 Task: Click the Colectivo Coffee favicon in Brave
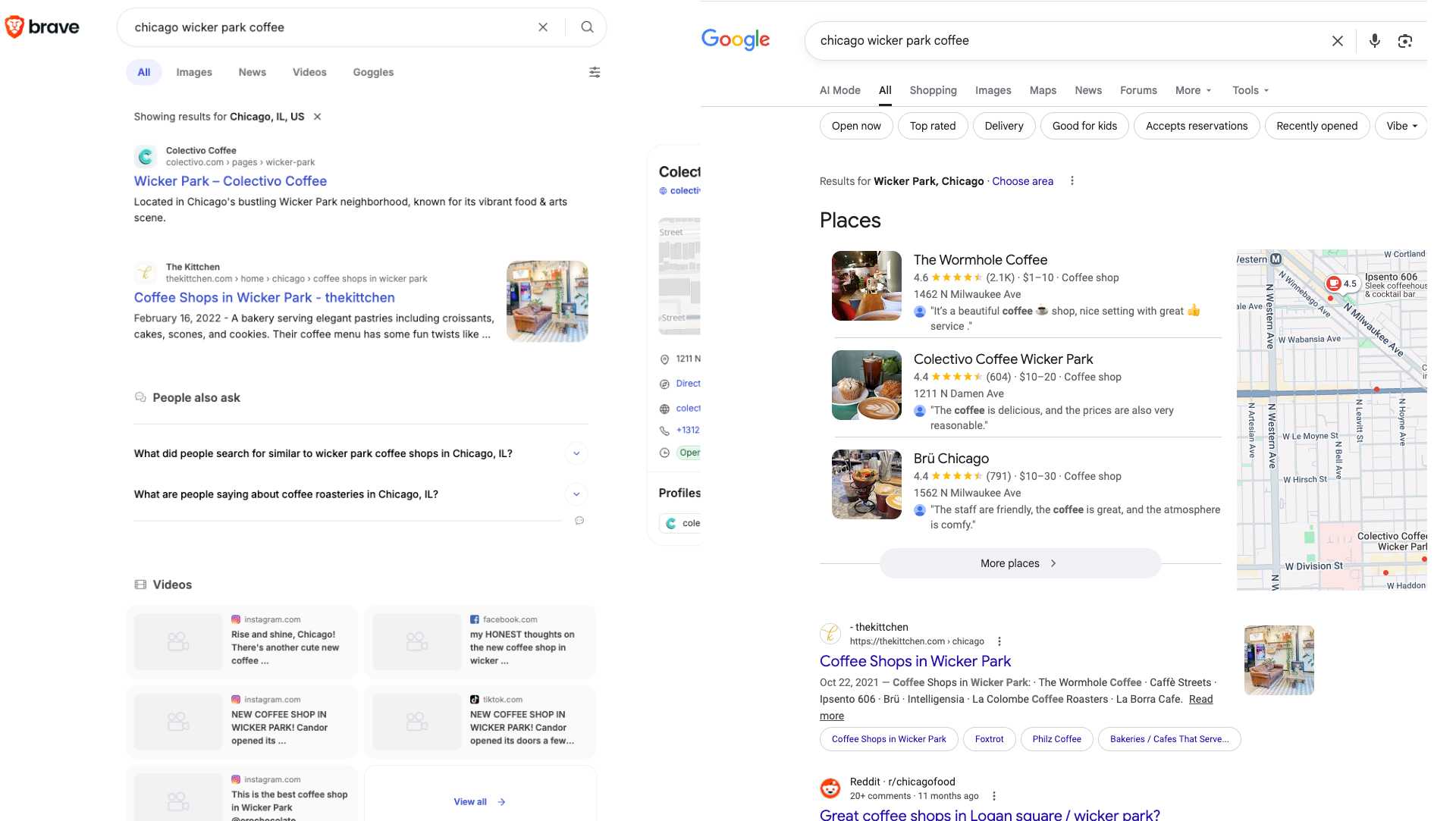[x=146, y=156]
